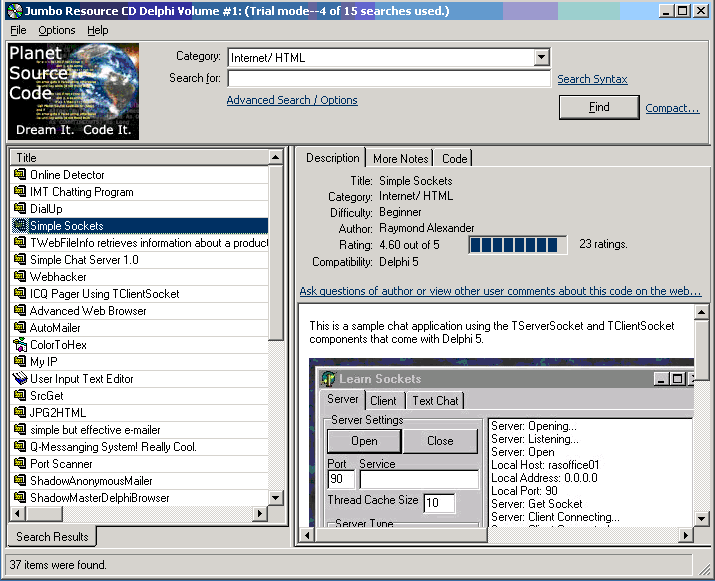The image size is (715, 581).
Task: Click the ICQ Pager Using TClientSocket icon
Action: pos(20,293)
